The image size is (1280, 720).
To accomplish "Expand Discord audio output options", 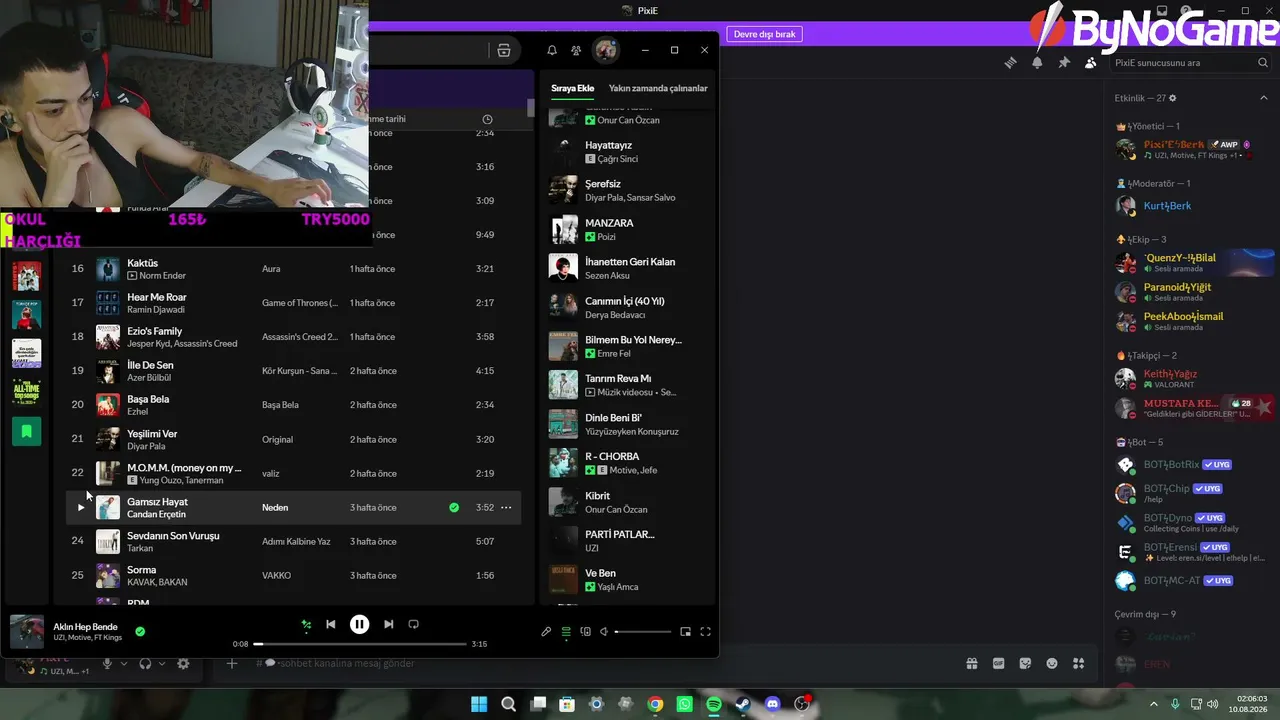I will (162, 664).
